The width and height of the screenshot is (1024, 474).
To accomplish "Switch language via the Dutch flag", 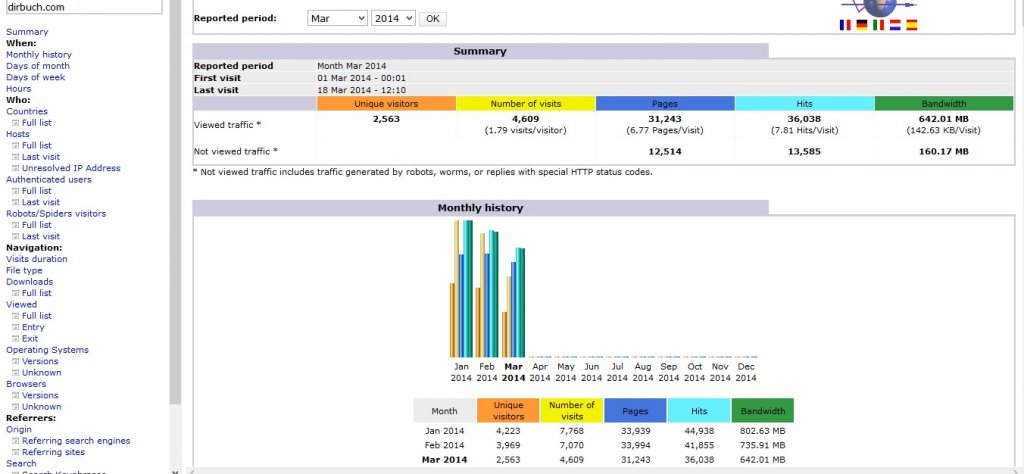I will 895,25.
